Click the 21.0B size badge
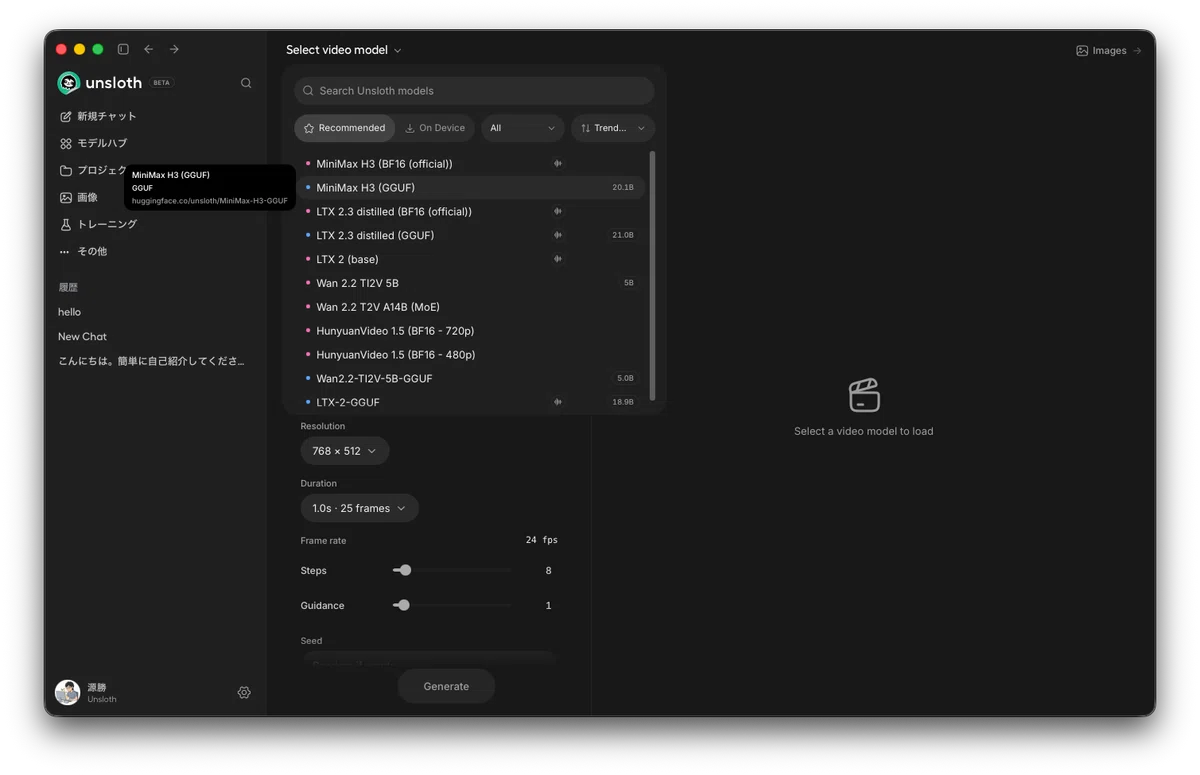Screen dimensions: 1200x775 623,235
